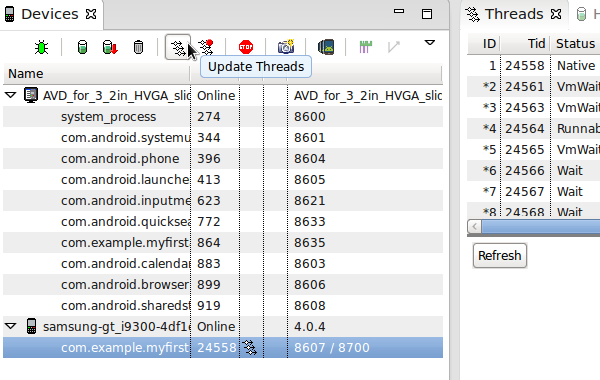Click the Tid column header
The height and width of the screenshot is (380, 600).
[x=526, y=44]
